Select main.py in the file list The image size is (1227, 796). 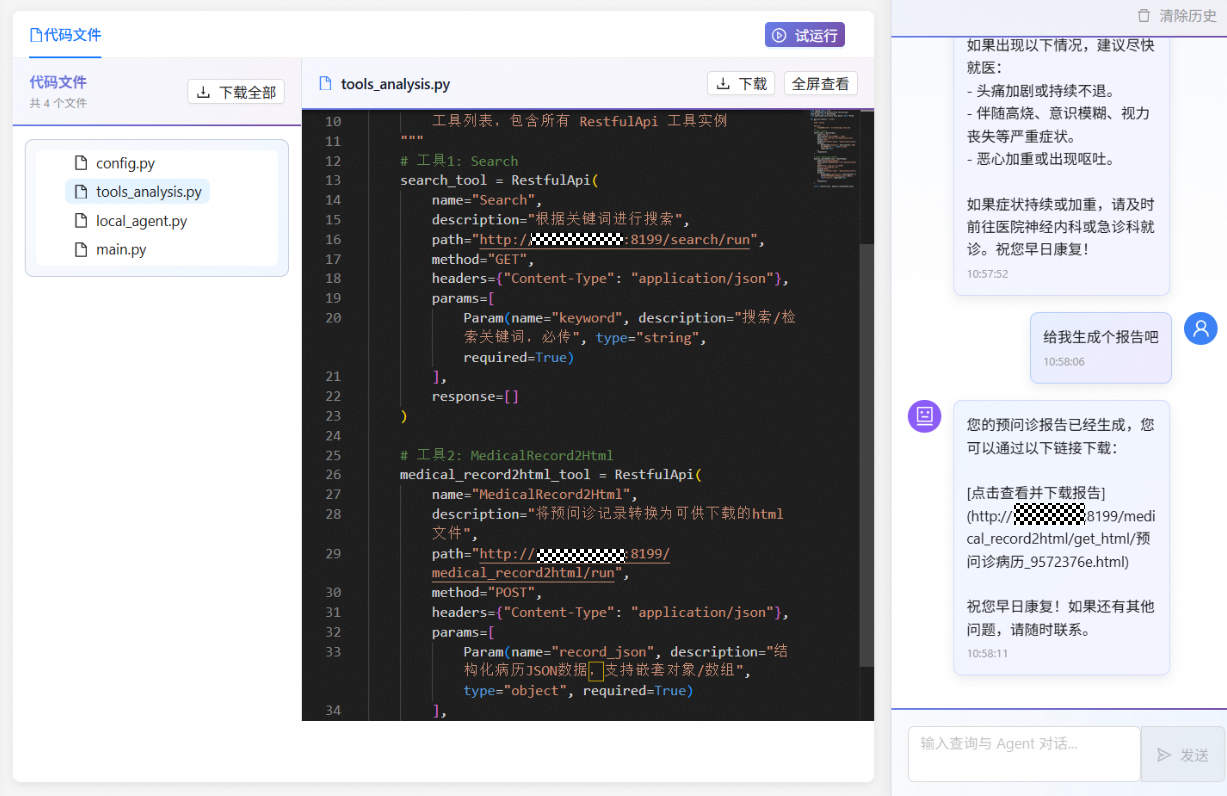120,249
